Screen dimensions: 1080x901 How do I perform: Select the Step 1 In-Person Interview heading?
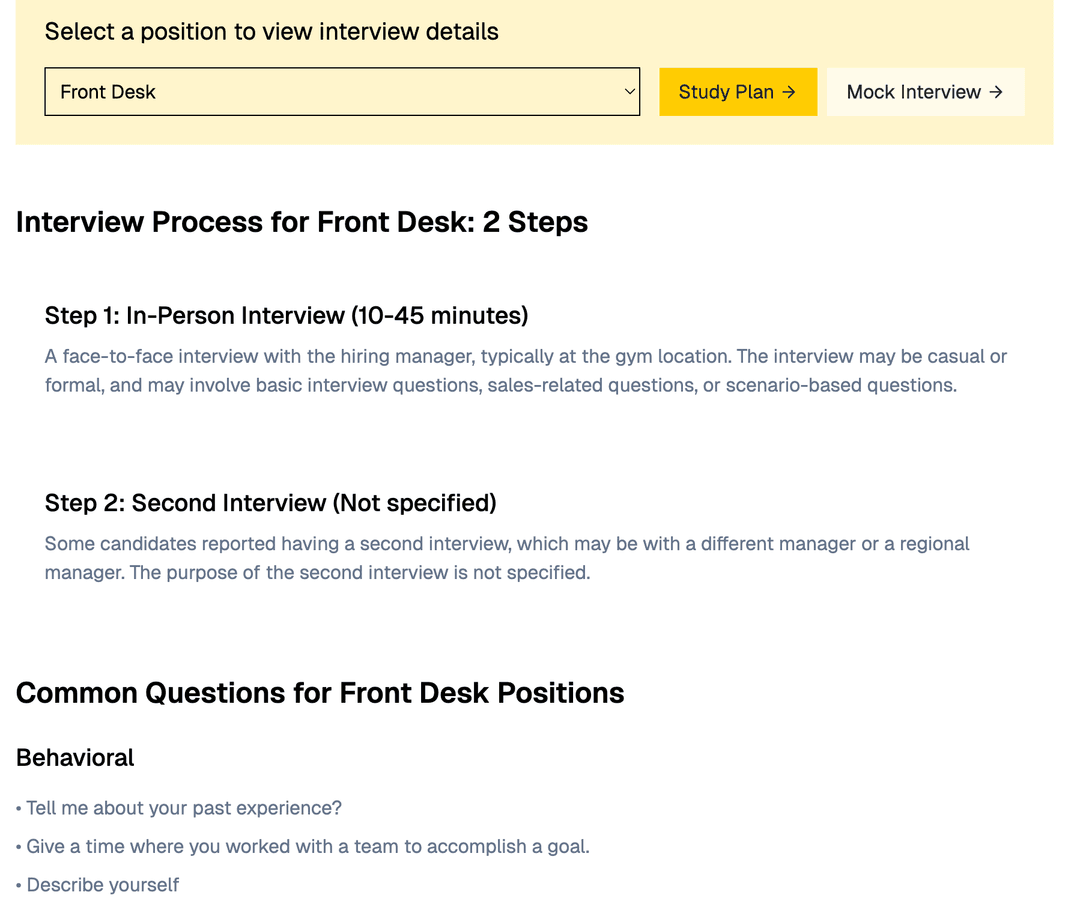[286, 316]
